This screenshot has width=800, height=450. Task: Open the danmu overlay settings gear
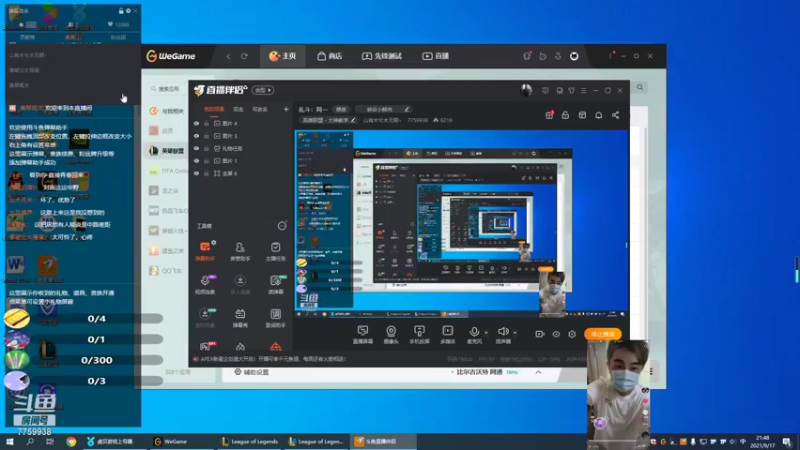pyautogui.click(x=128, y=11)
